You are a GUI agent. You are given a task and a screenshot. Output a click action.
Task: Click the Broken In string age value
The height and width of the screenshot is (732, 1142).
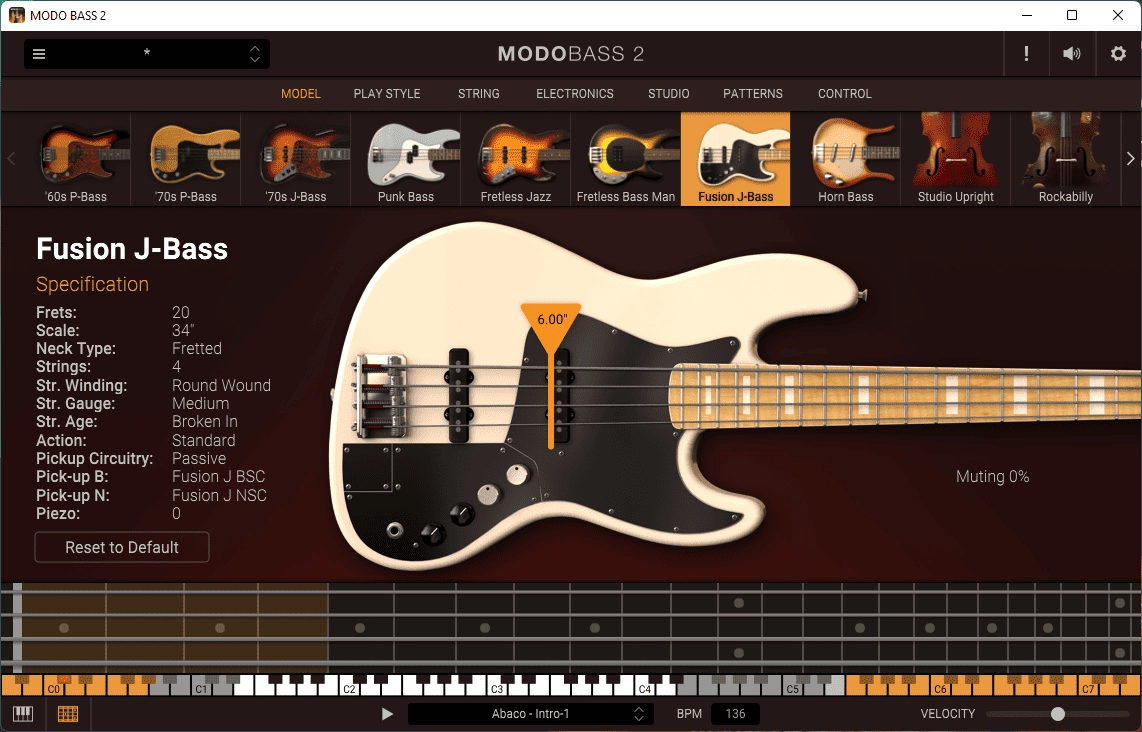(x=205, y=422)
